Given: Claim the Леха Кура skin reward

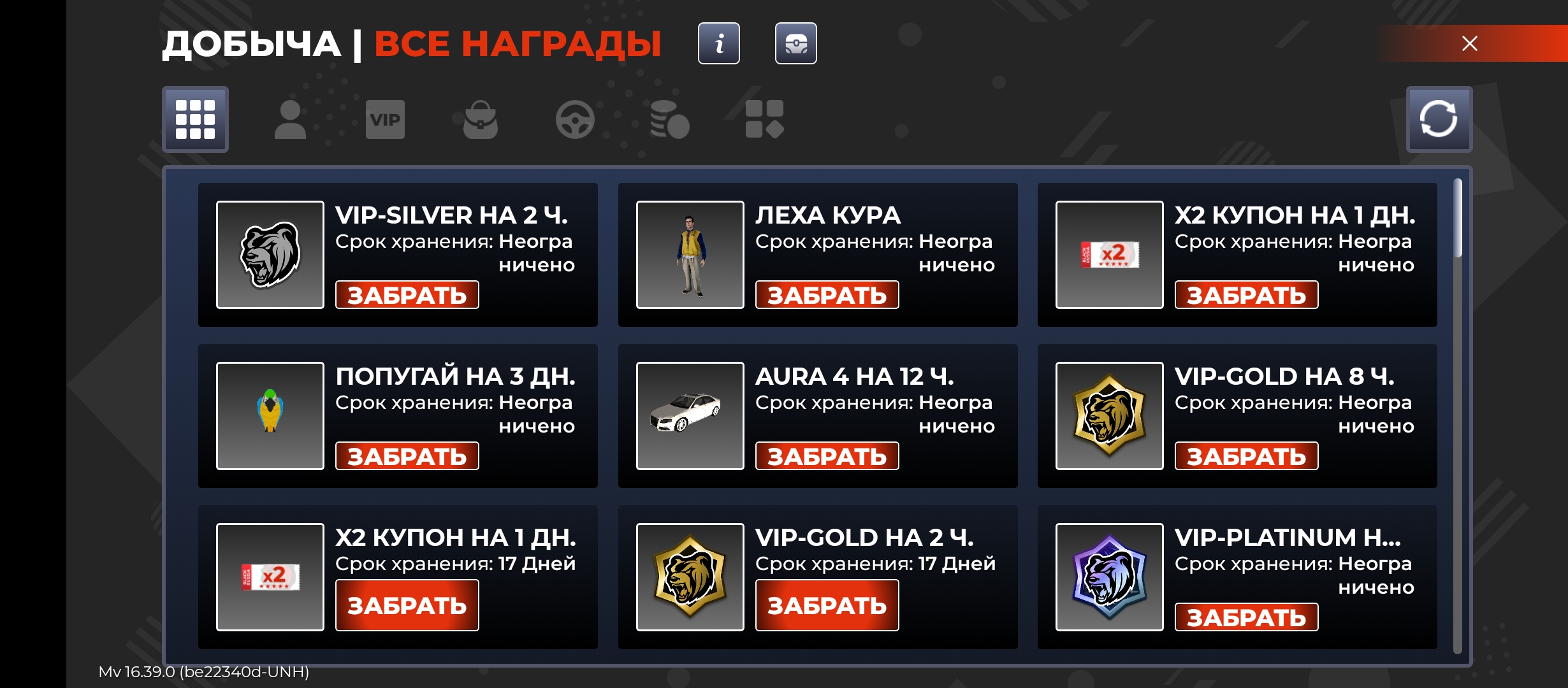Looking at the screenshot, I should [x=827, y=295].
